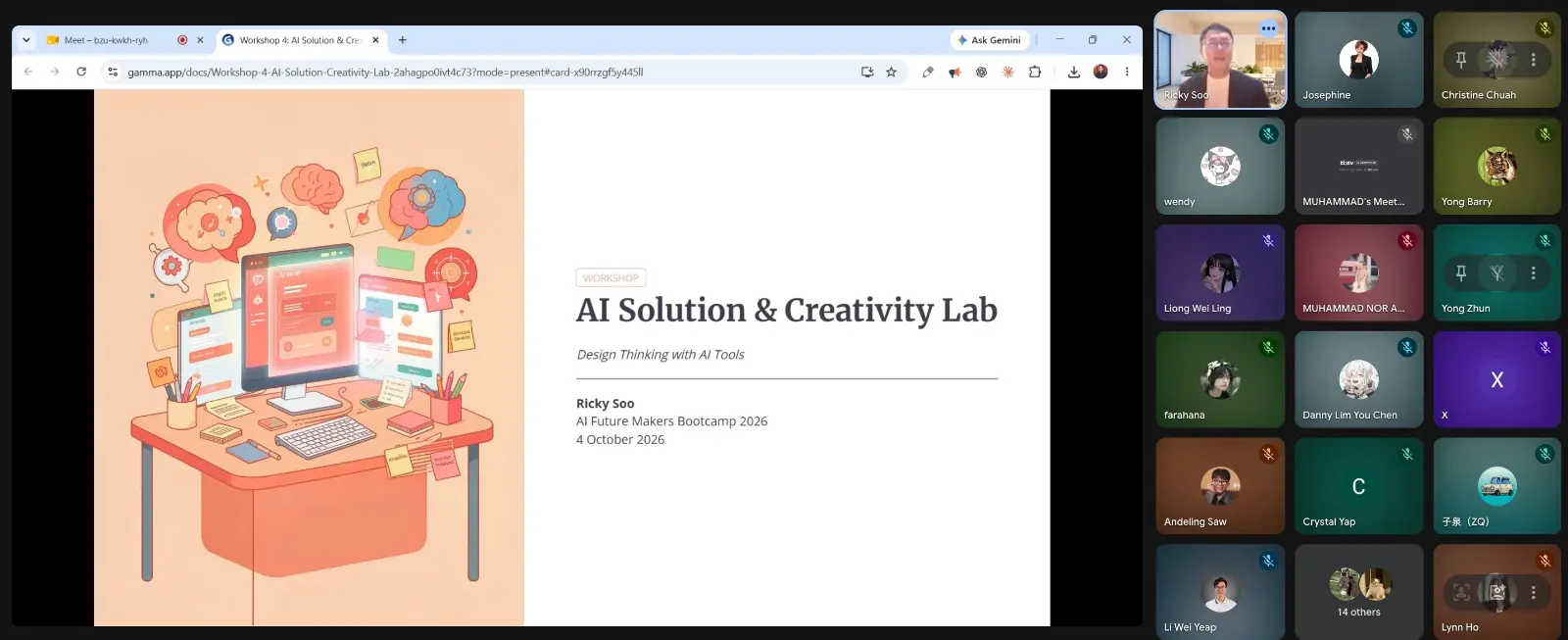Click the recording indicator on Meet tab
This screenshot has width=1568, height=640.
click(x=182, y=40)
